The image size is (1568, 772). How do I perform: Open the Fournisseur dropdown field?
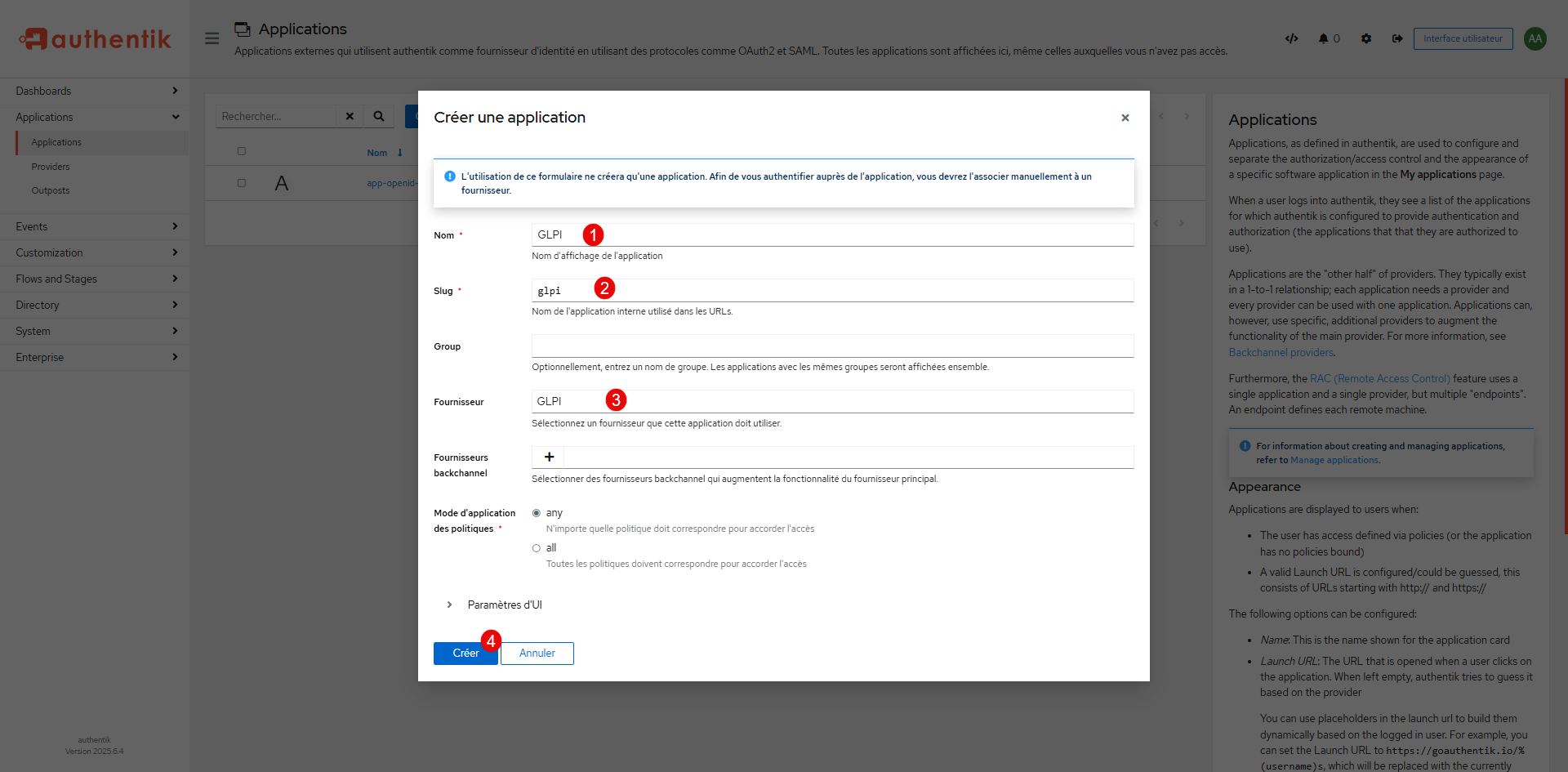click(831, 401)
